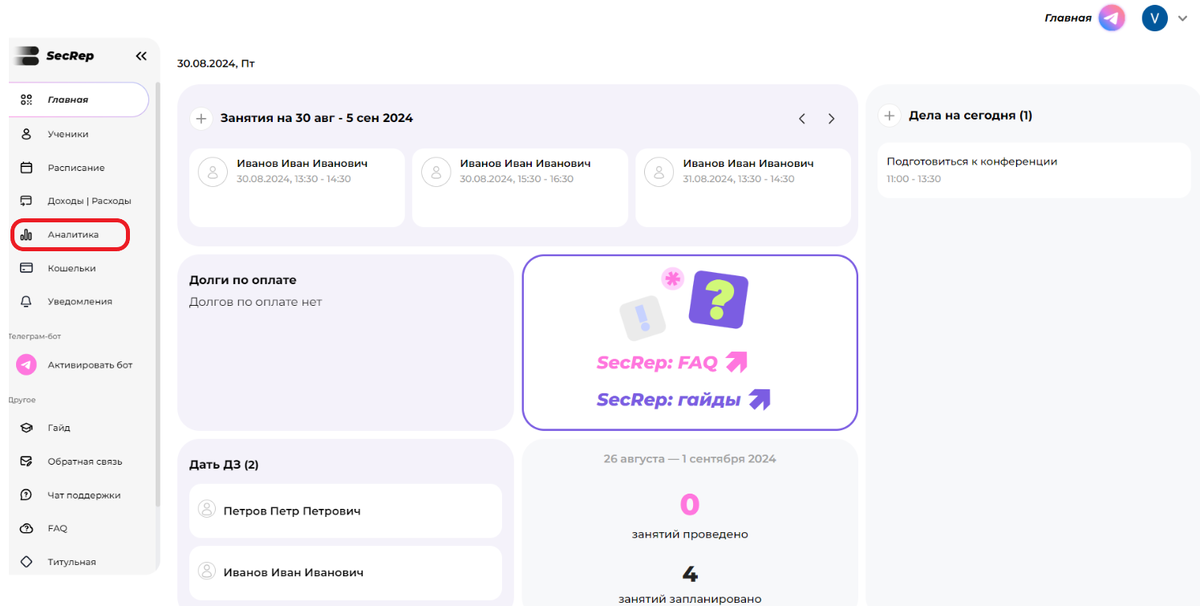Follow the SecRep: FAQ link
1200x606 pixels.
coord(672,363)
